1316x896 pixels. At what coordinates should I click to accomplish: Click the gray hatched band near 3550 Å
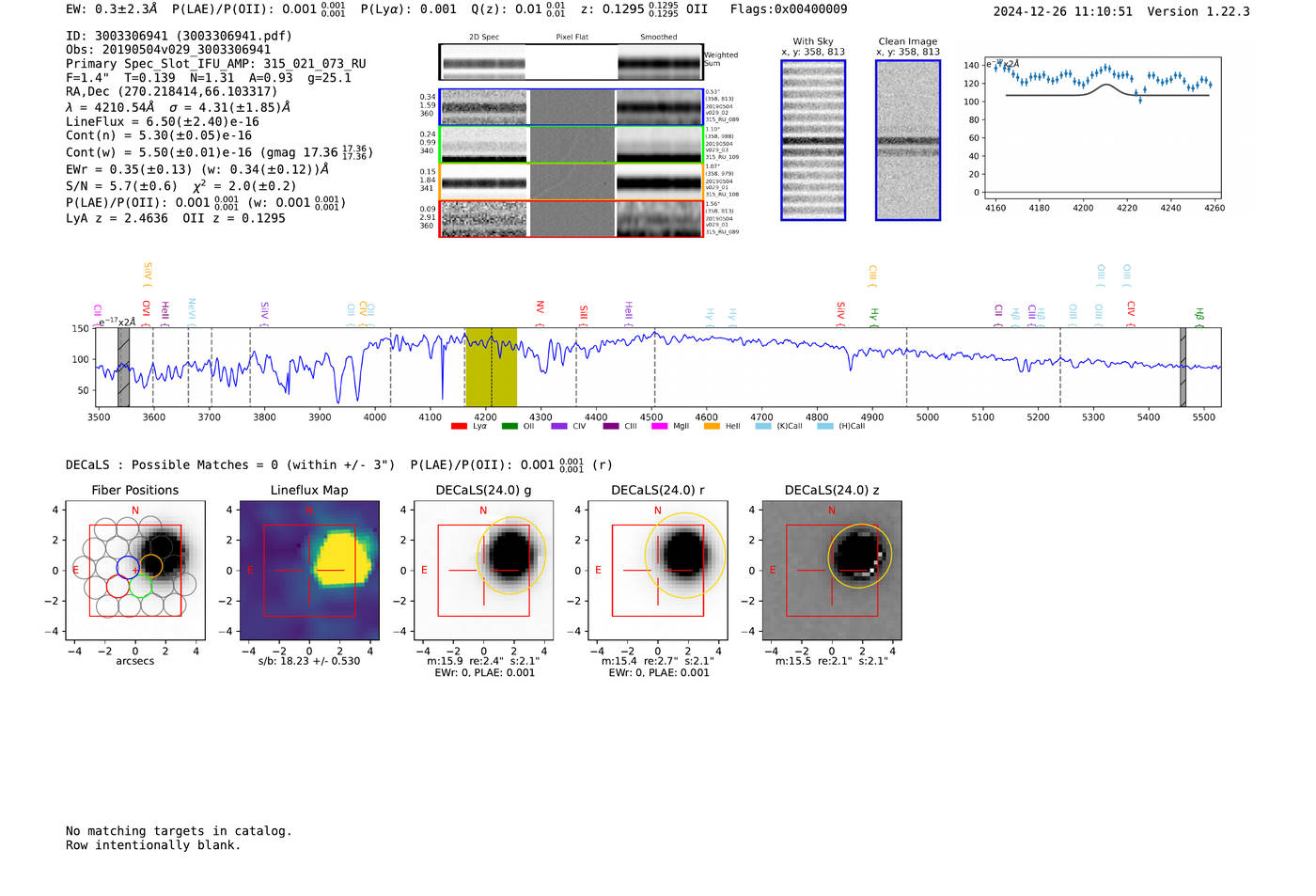pos(123,368)
